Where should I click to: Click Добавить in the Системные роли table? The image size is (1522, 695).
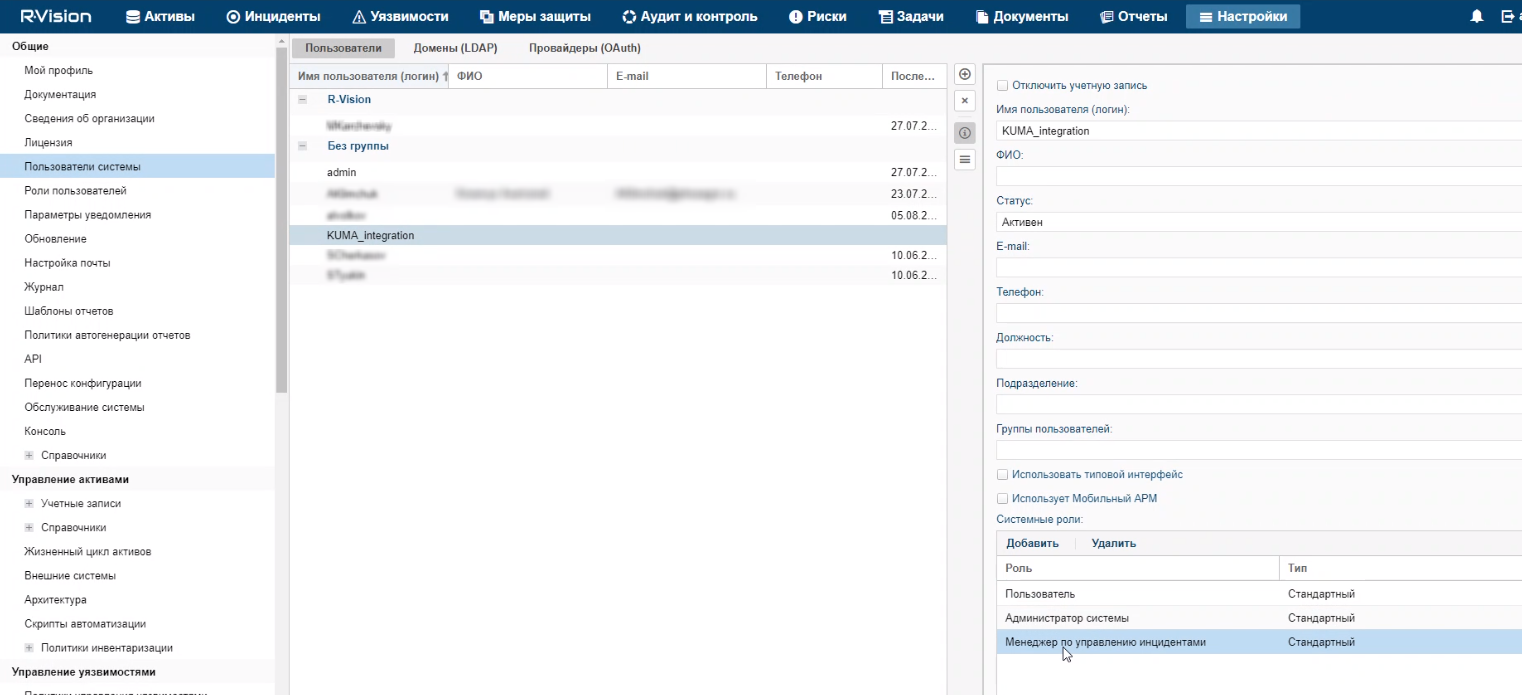coord(1032,542)
